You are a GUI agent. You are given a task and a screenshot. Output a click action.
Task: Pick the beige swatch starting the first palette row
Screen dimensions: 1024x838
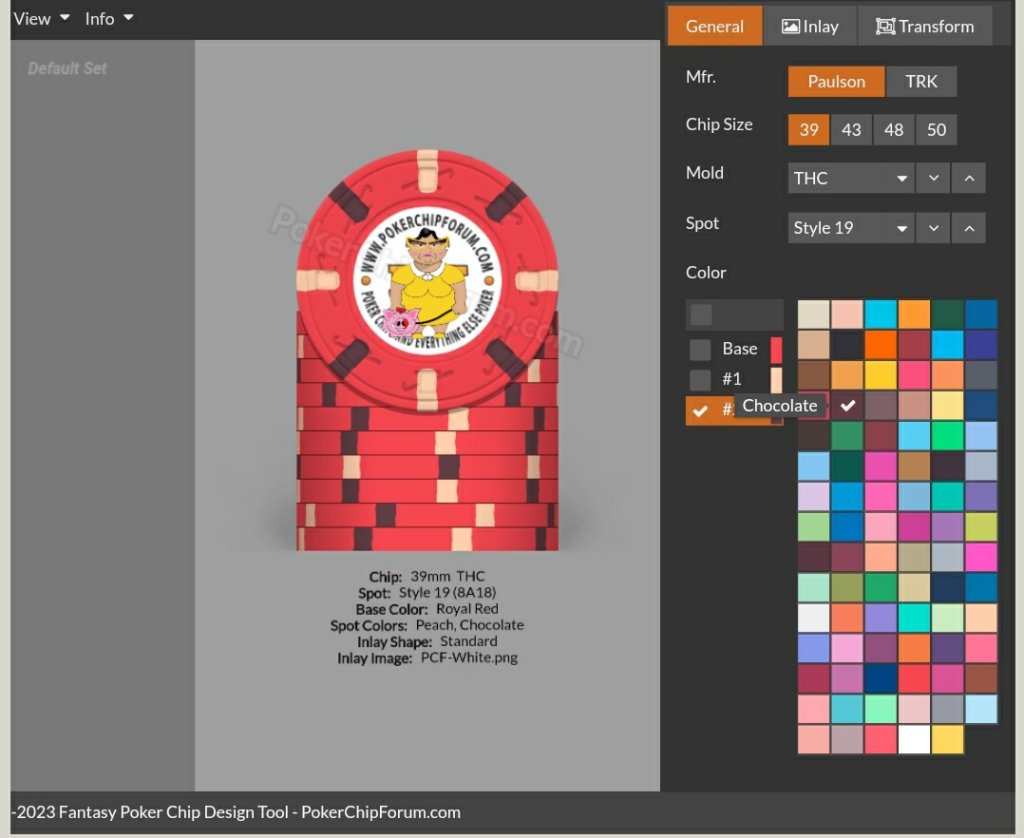813,314
